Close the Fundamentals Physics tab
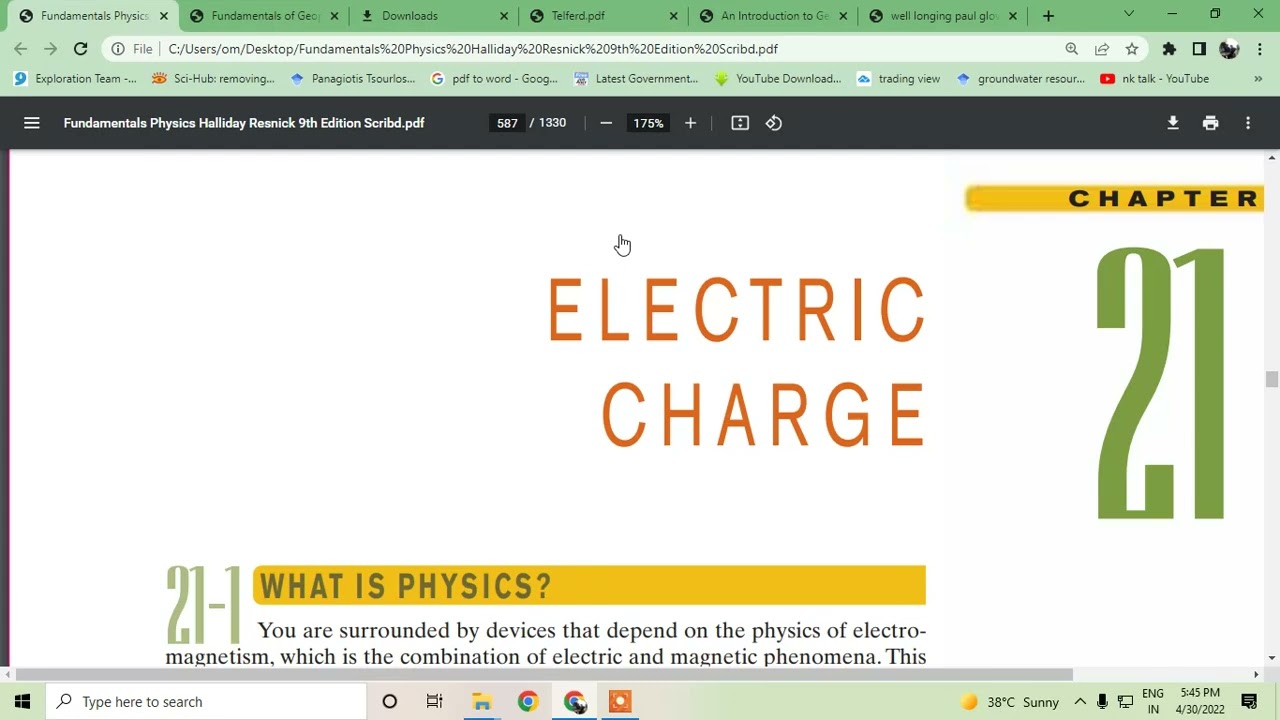Screen dimensions: 1280x720 (x=164, y=16)
